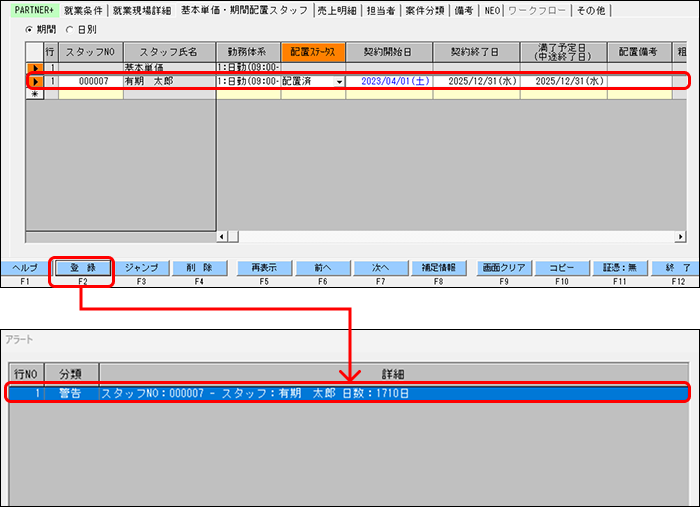
Task: Select the 期間 radio button
Action: pyautogui.click(x=29, y=30)
